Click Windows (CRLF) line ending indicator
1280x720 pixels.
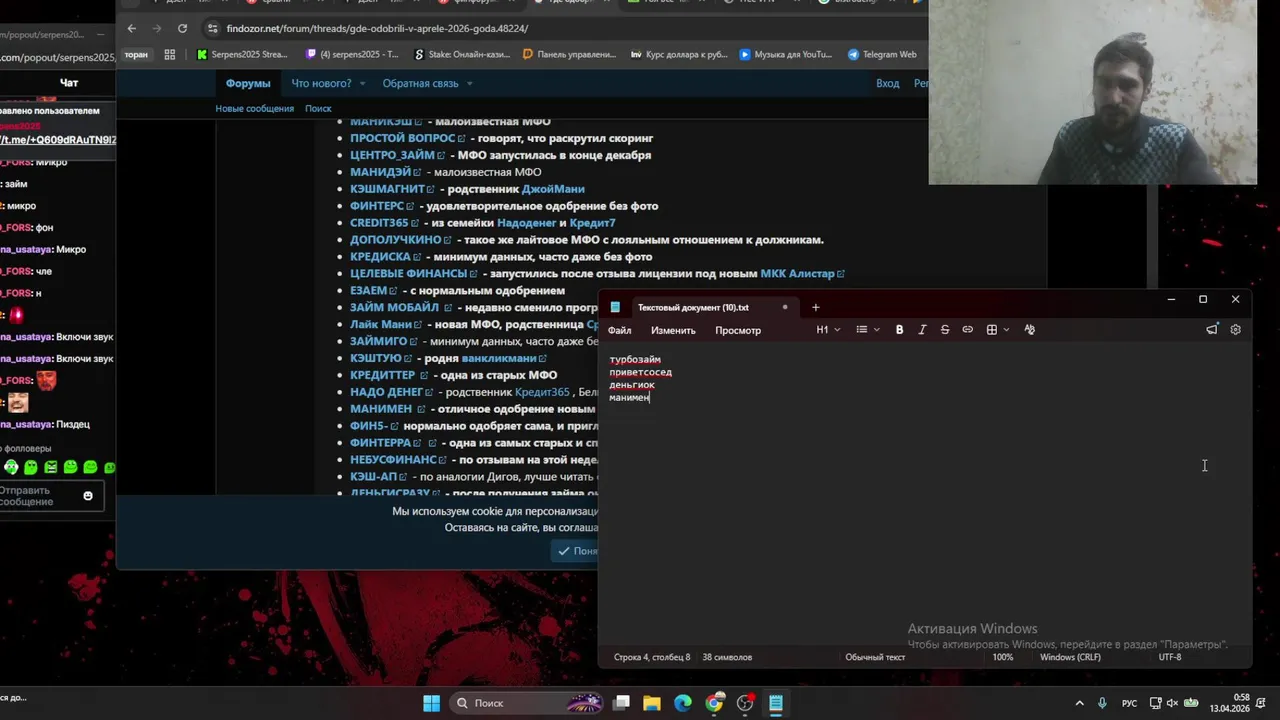[1070, 657]
